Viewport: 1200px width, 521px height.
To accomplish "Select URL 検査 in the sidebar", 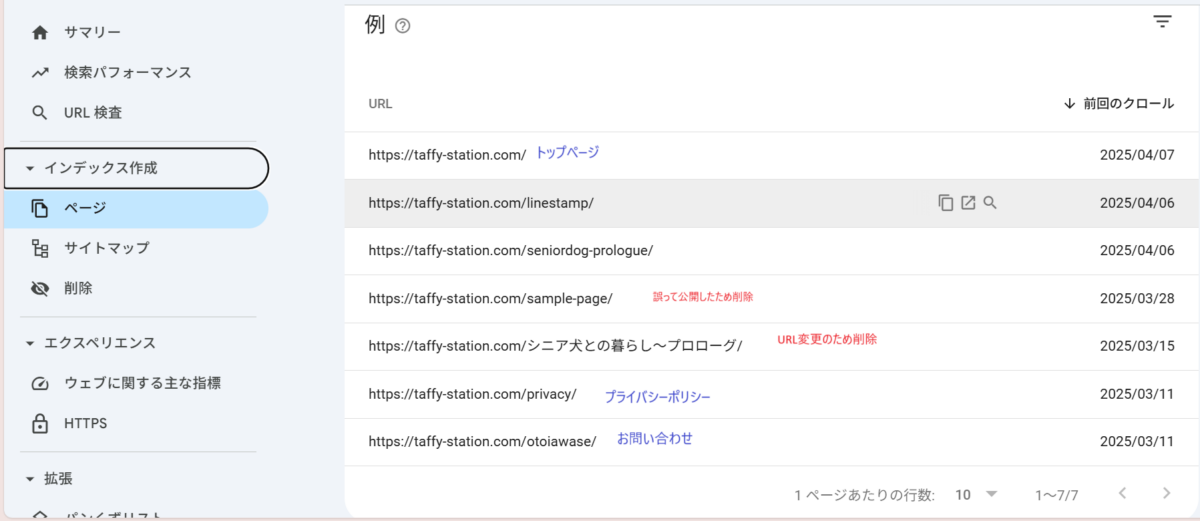I will tap(93, 113).
